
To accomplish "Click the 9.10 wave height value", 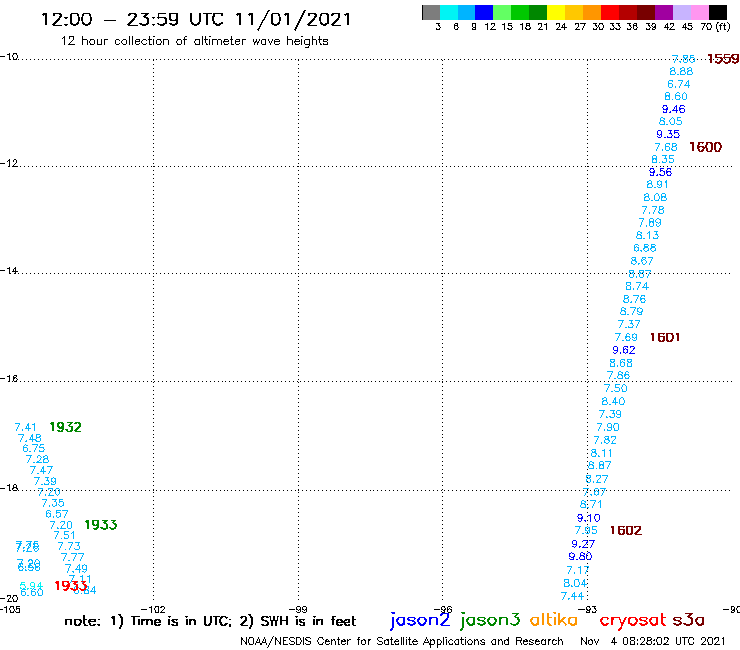I will coord(589,518).
